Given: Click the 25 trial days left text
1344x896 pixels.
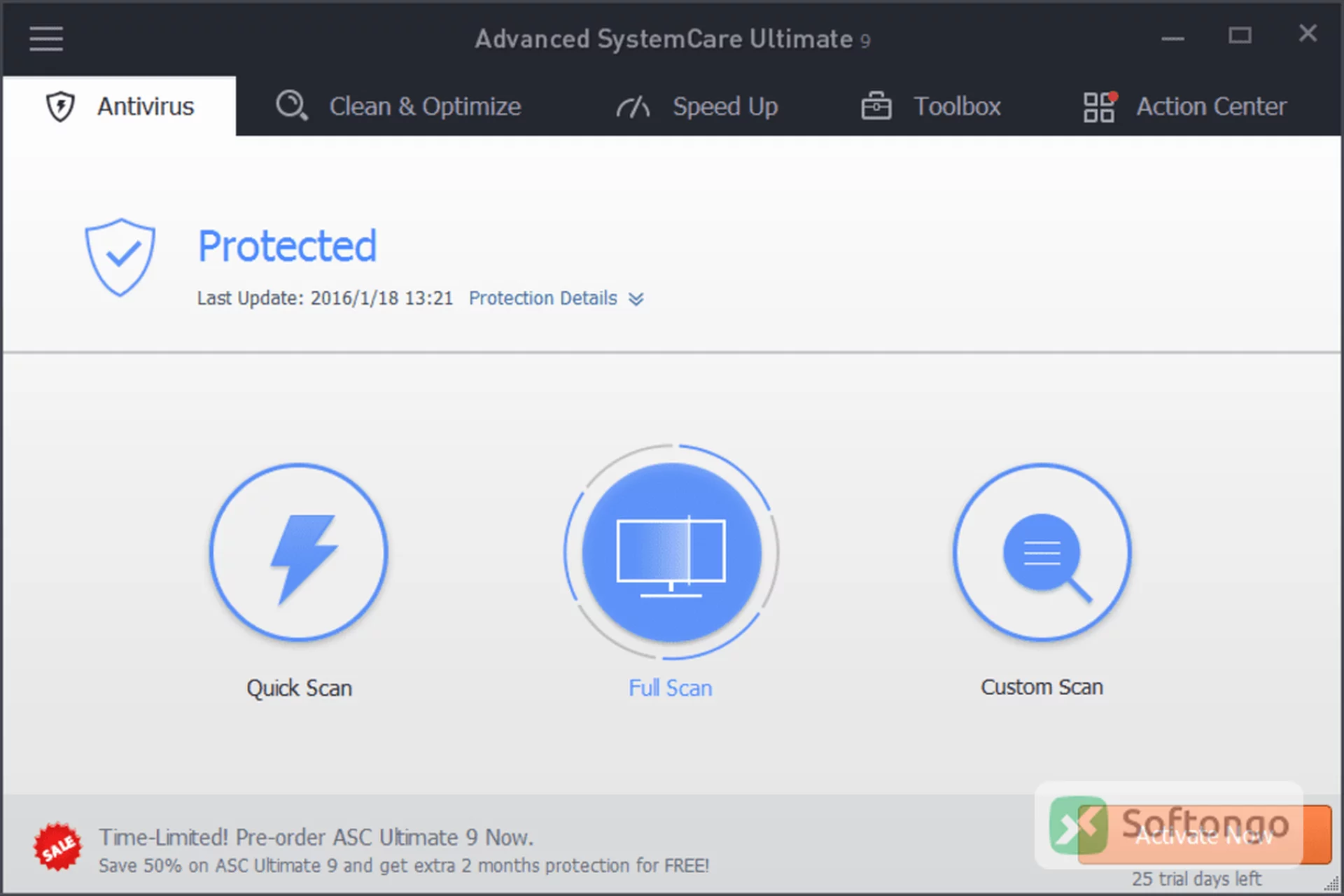Looking at the screenshot, I should [x=1197, y=878].
